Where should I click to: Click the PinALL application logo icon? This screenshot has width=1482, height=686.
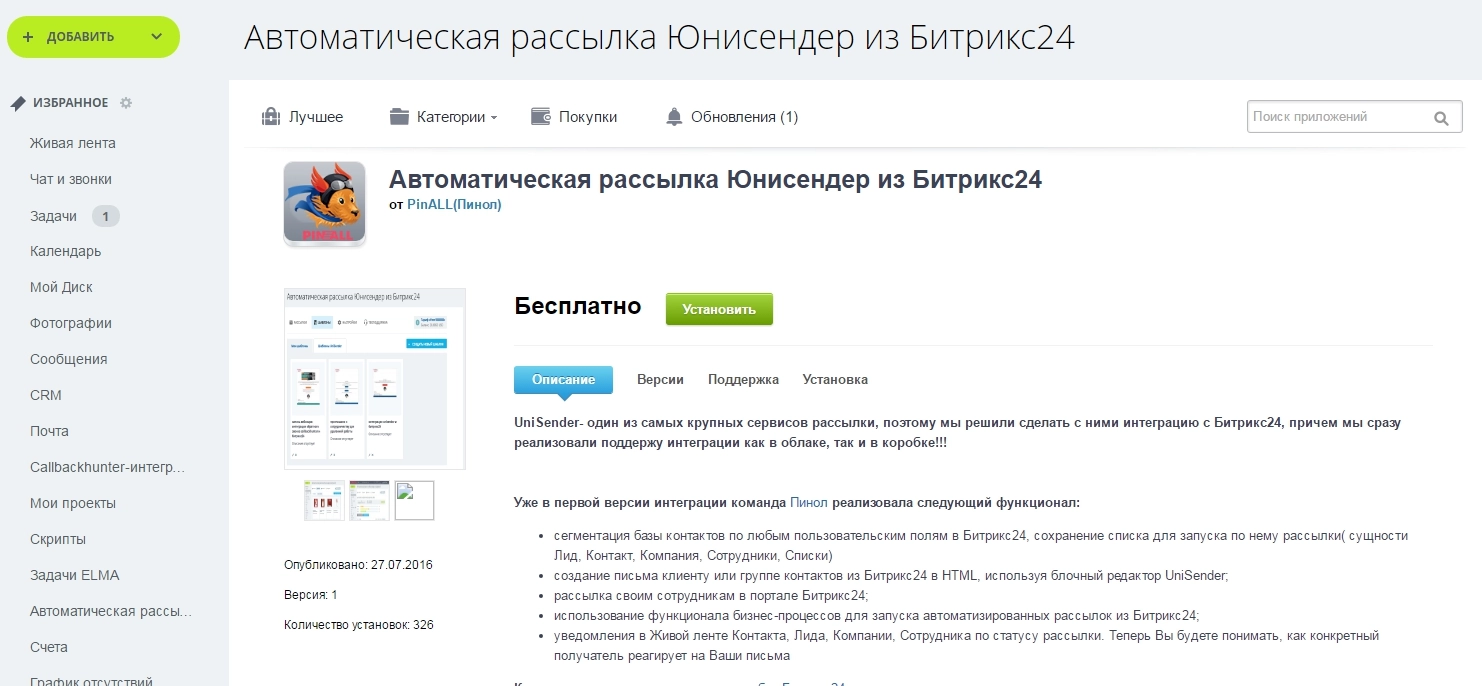click(324, 203)
